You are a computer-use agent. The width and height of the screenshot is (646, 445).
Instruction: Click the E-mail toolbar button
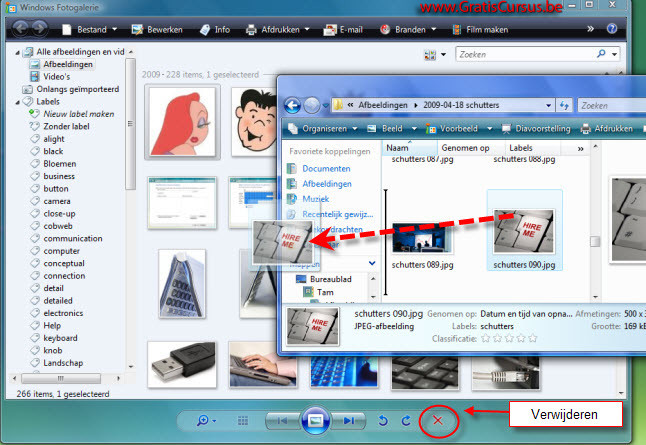pyautogui.click(x=343, y=30)
